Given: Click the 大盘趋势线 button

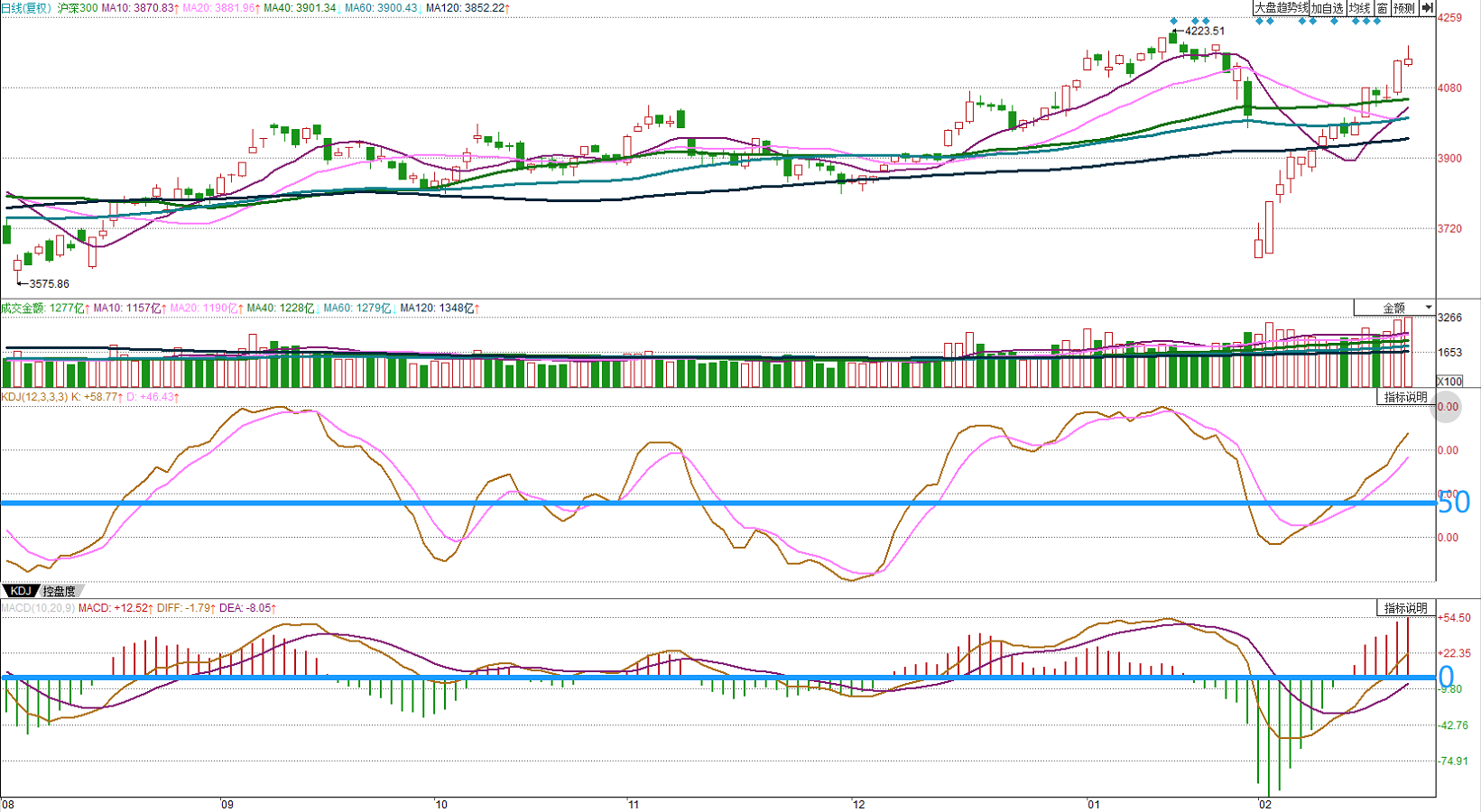Looking at the screenshot, I should click(1281, 8).
